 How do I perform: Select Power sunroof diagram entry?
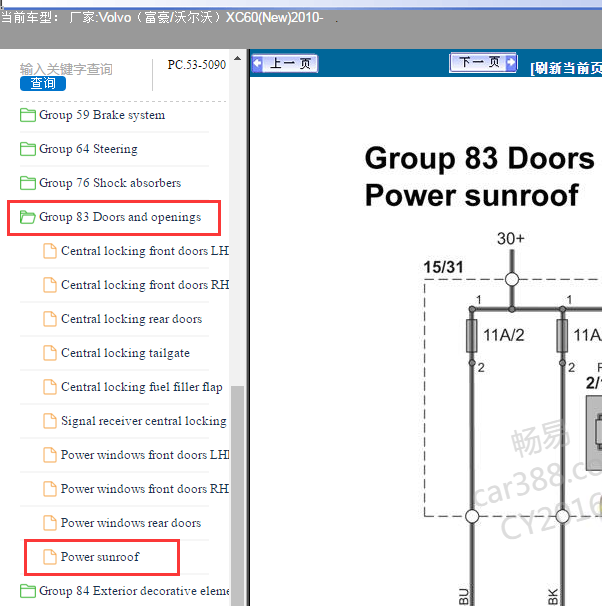pos(100,557)
